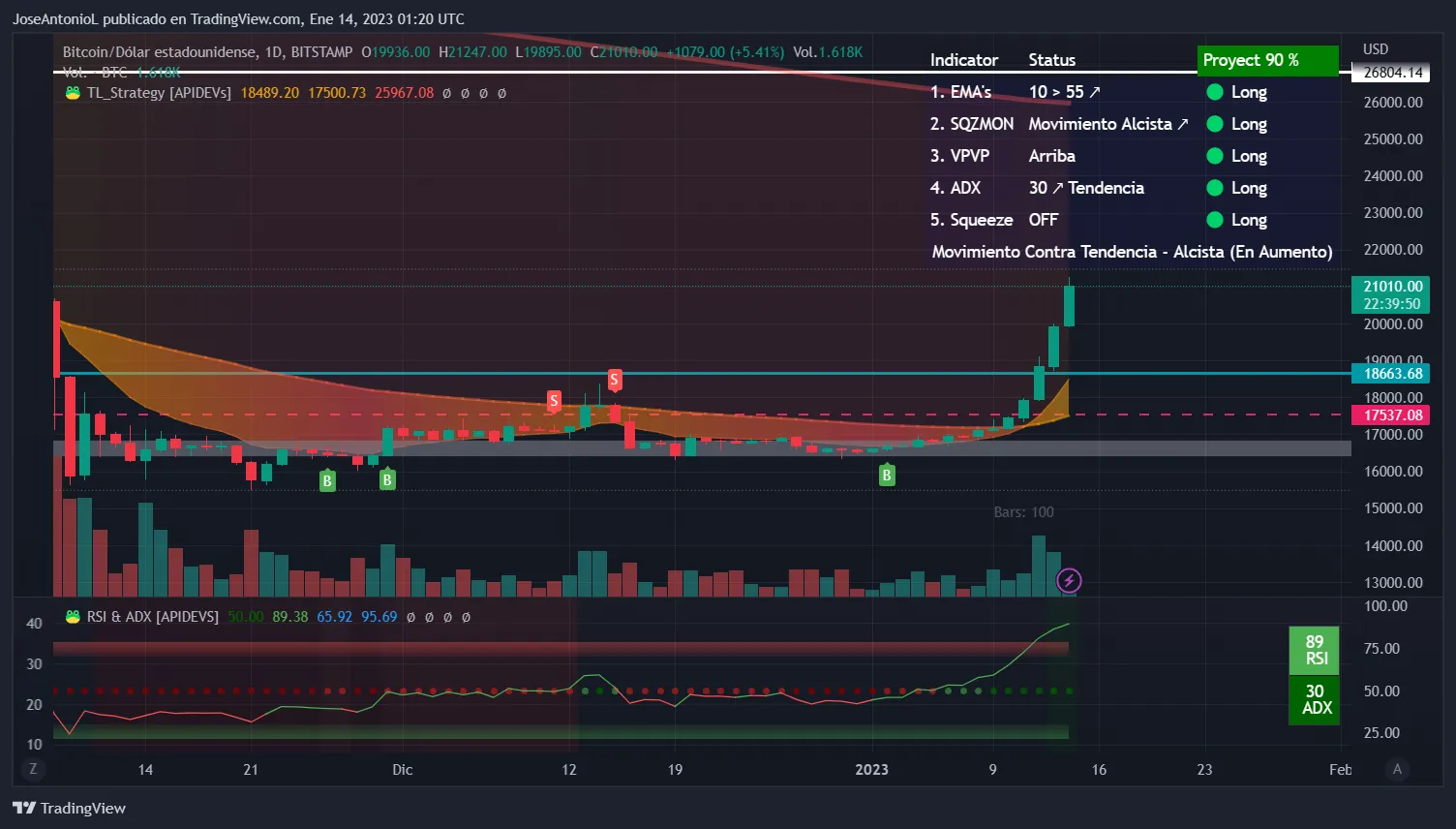Click the A auto-scale icon on the time axis

coord(1398,768)
